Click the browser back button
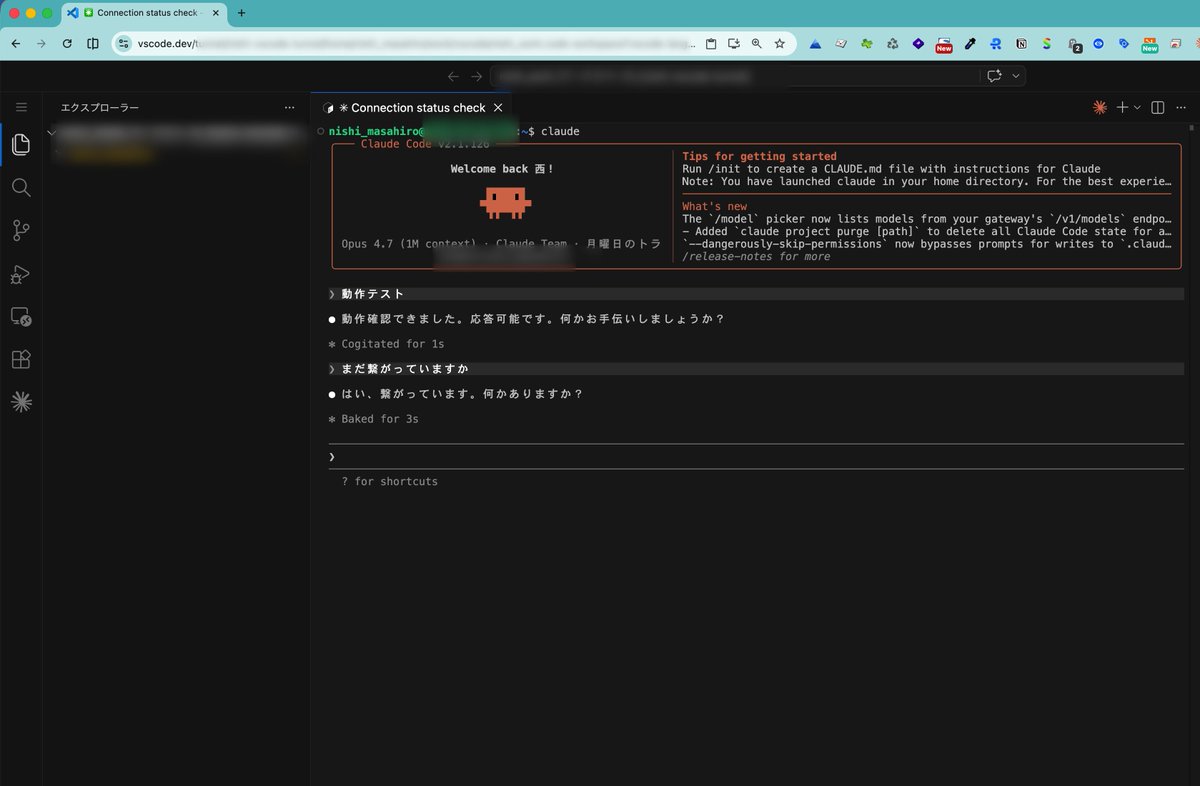 coord(16,44)
